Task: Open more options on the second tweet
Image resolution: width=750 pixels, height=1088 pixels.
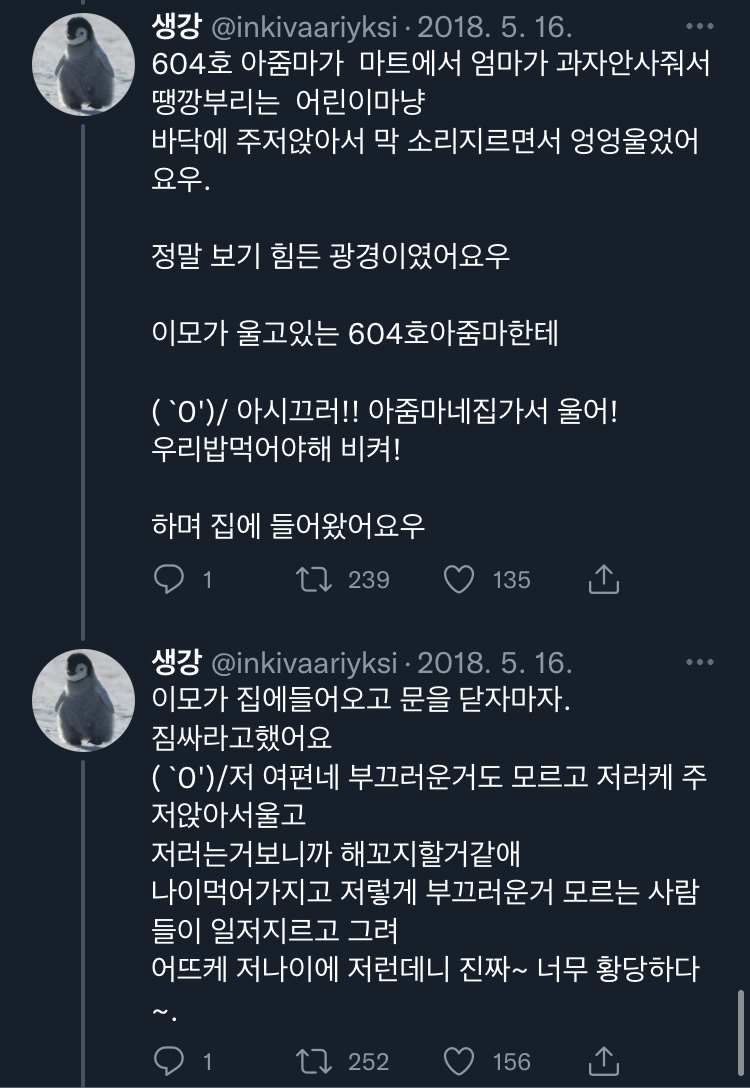Action: (700, 662)
